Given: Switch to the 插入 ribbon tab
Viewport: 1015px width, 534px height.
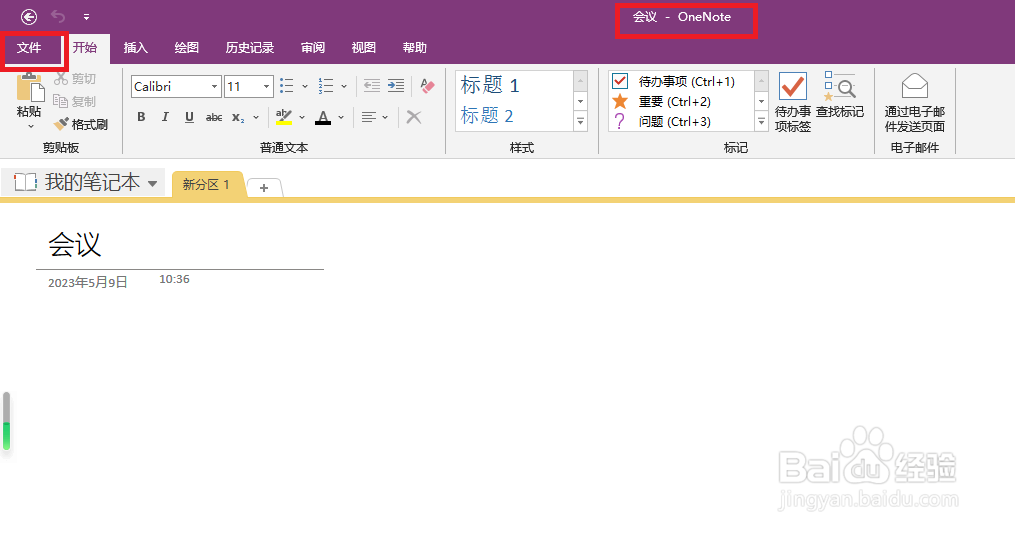Looking at the screenshot, I should (x=136, y=48).
